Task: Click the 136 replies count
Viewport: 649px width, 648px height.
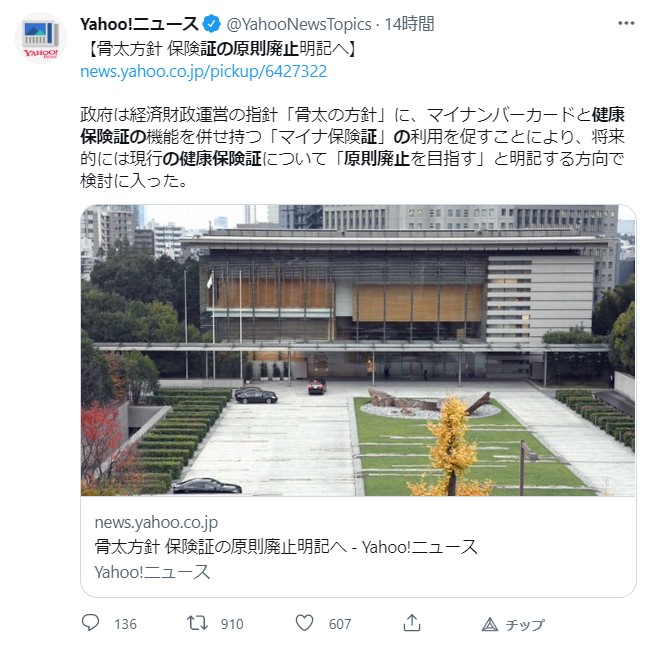Action: click(x=125, y=624)
